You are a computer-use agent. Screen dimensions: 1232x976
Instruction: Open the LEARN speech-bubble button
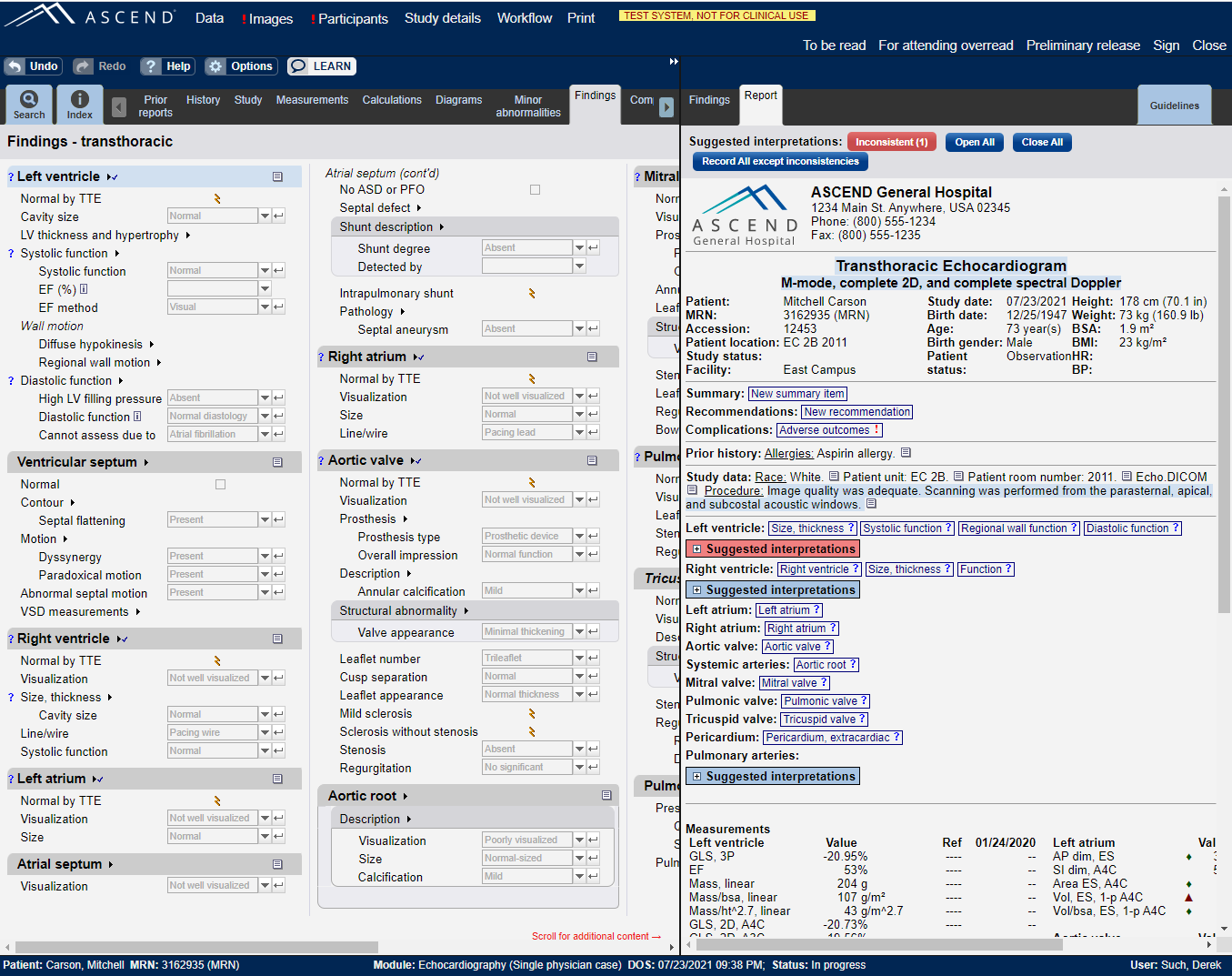(x=321, y=66)
